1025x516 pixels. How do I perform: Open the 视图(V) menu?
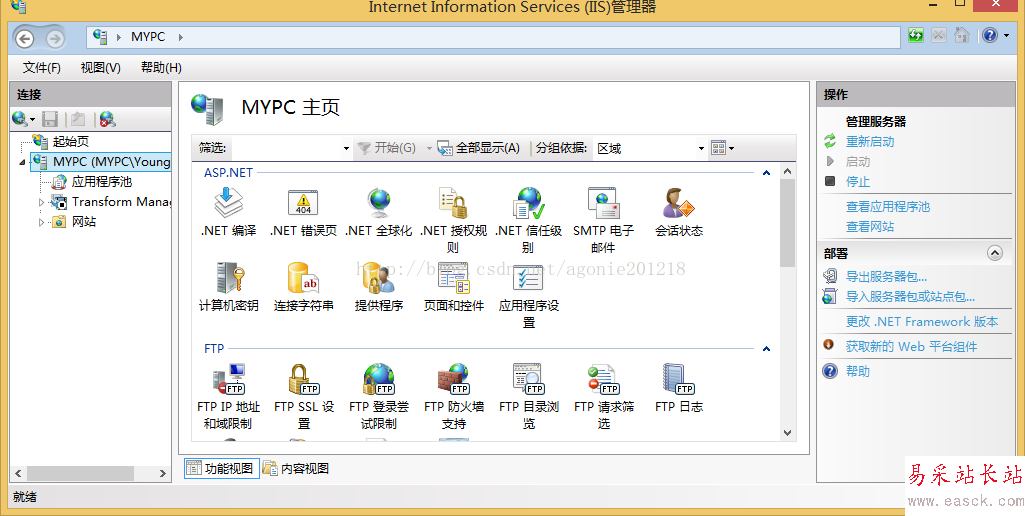[101, 67]
